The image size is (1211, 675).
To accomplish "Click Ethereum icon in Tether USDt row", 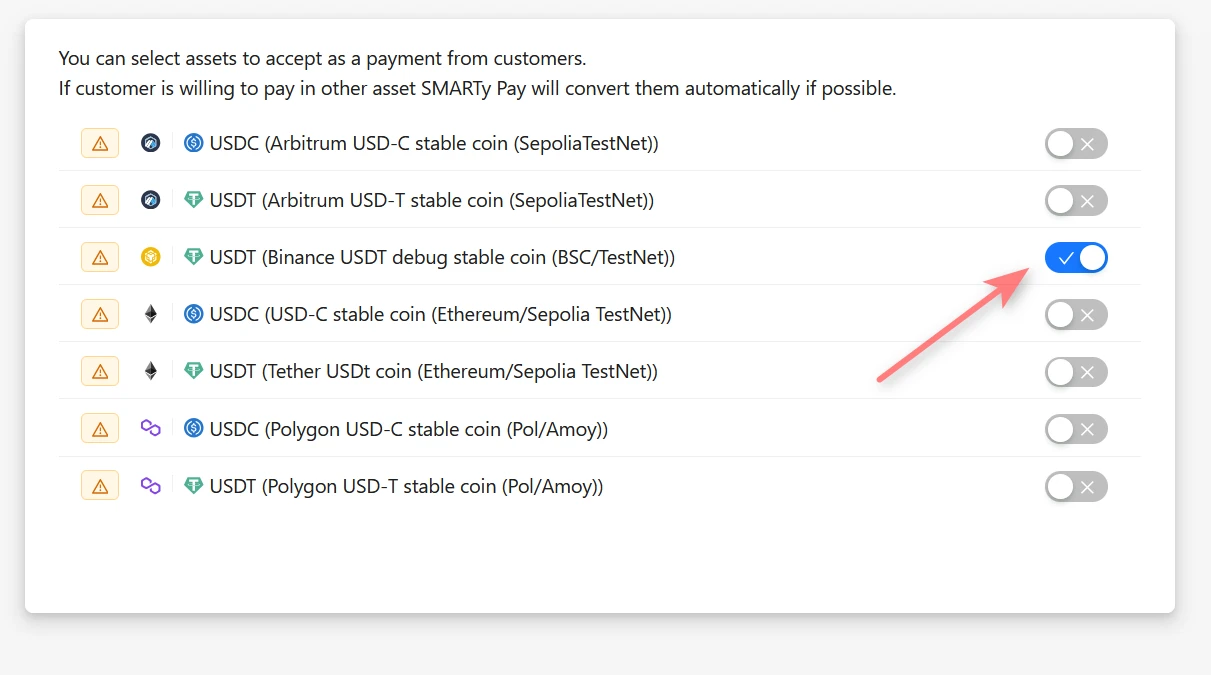I will pos(150,371).
